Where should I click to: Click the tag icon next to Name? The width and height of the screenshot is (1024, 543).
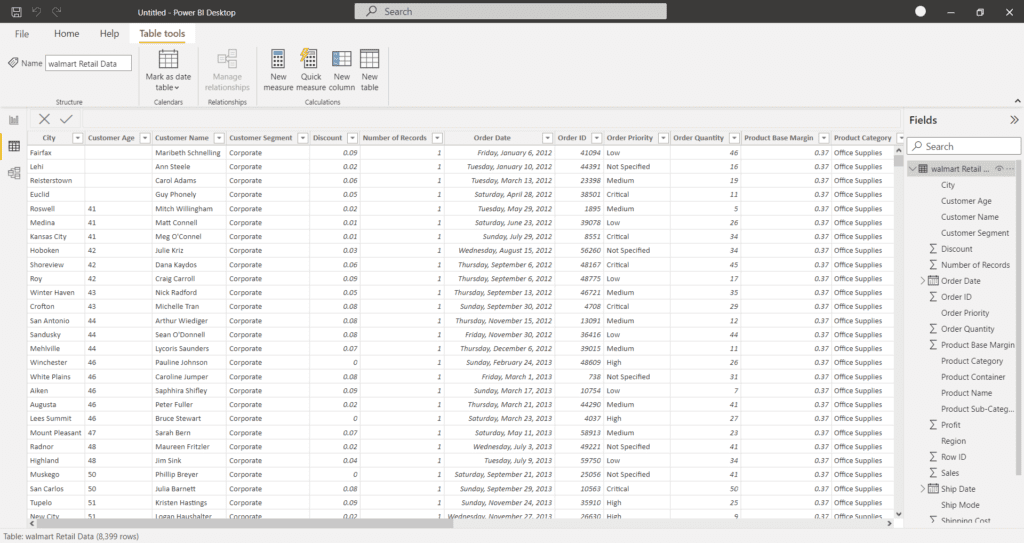pyautogui.click(x=13, y=63)
